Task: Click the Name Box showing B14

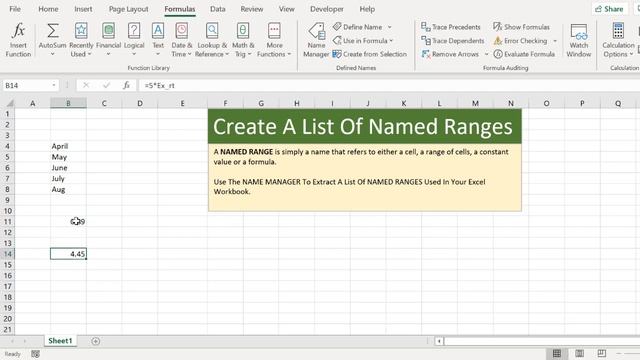Action: [x=26, y=85]
